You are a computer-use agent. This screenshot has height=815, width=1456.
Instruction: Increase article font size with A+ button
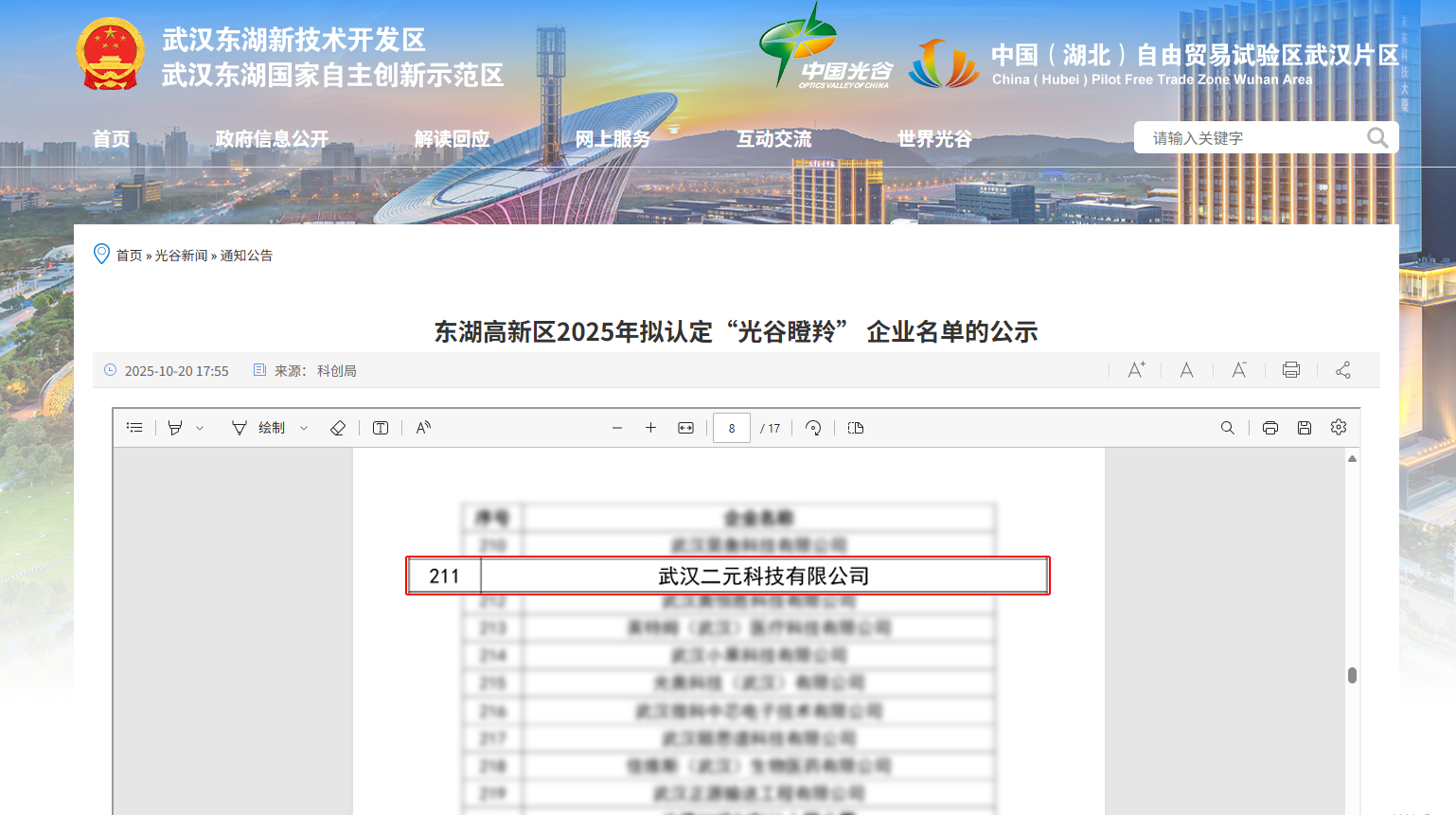(1136, 370)
